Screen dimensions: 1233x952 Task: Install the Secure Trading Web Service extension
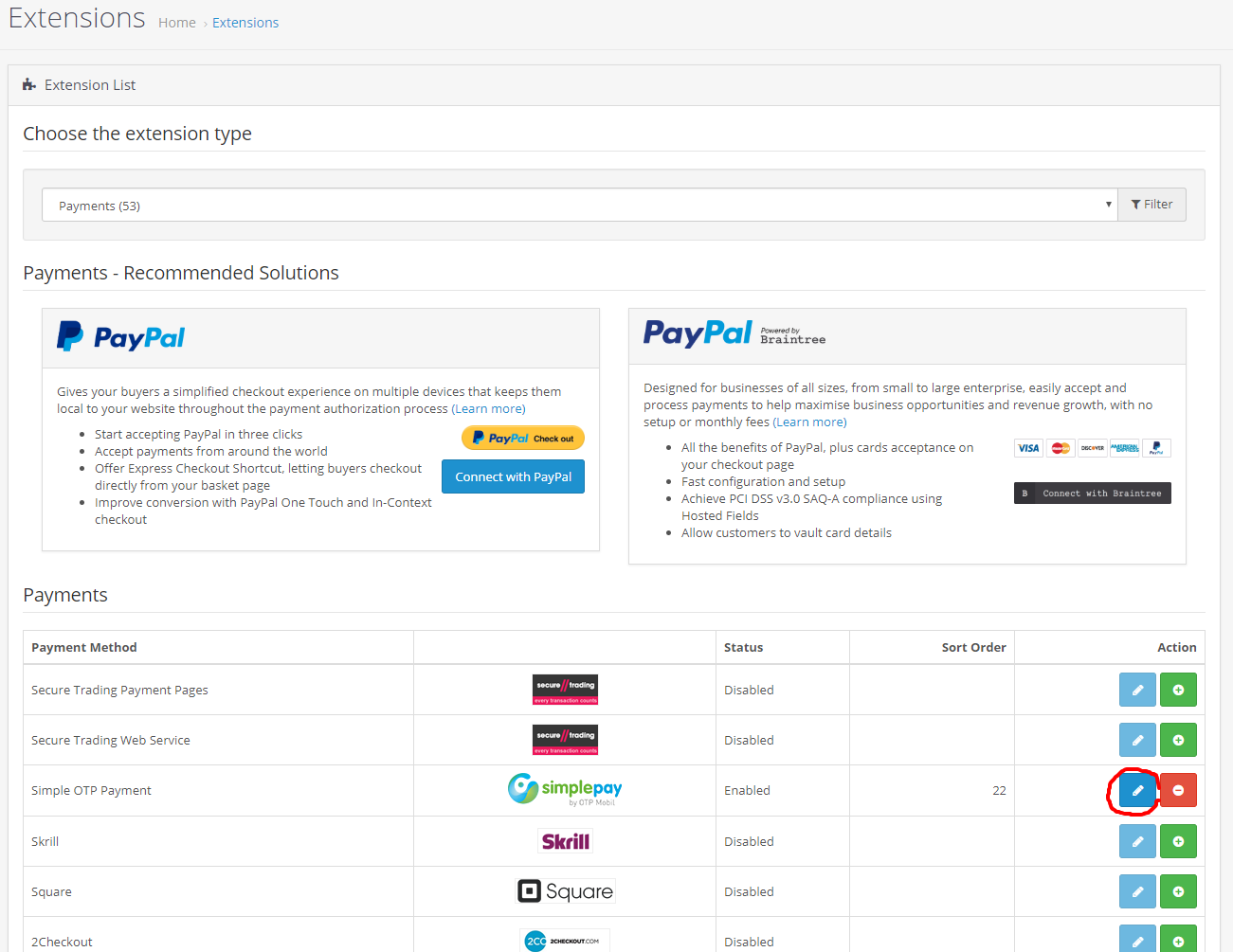click(1178, 740)
